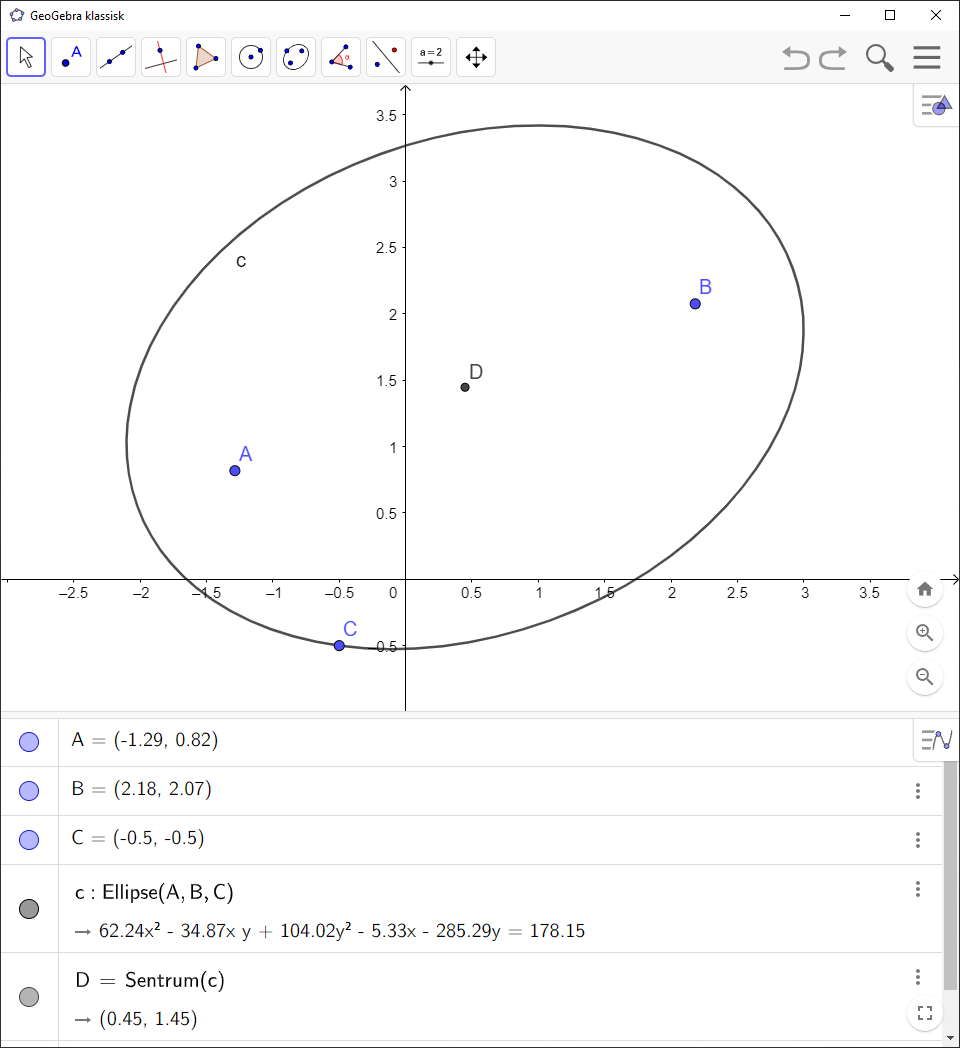This screenshot has height=1048, width=960.
Task: Pick the Polygon tool
Action: tap(206, 58)
